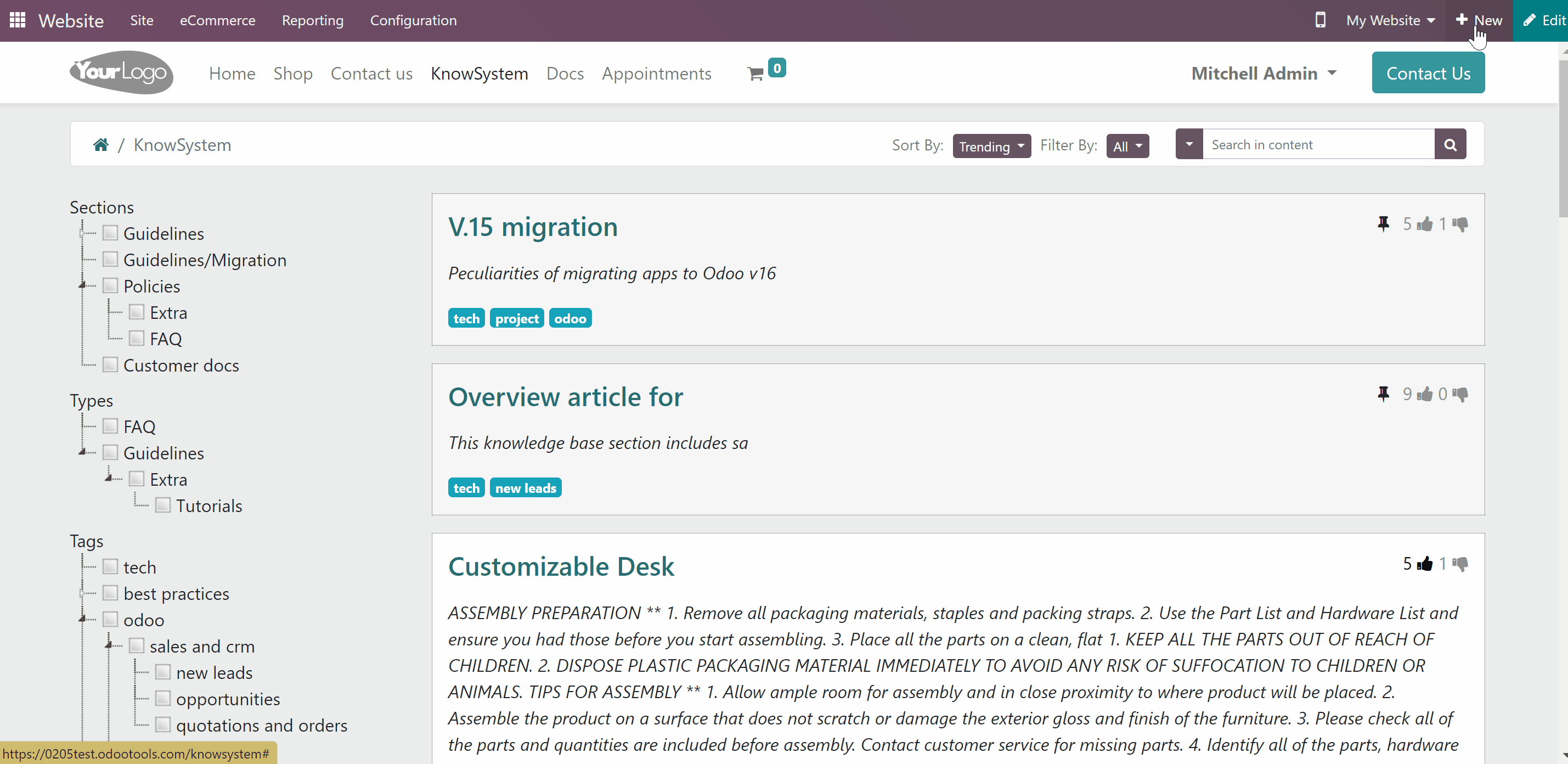This screenshot has height=764, width=1568.
Task: Expand the best practices tag node
Action: pyautogui.click(x=82, y=593)
